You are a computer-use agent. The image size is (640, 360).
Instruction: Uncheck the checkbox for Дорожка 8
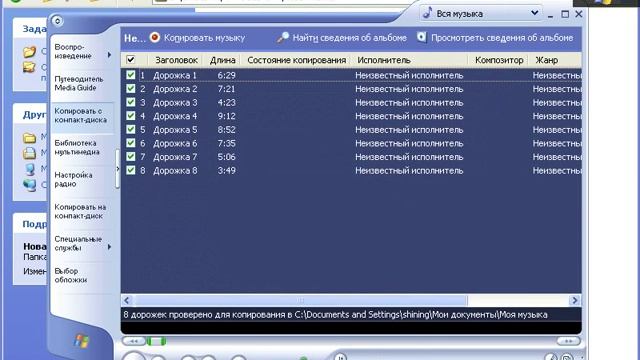click(x=131, y=170)
